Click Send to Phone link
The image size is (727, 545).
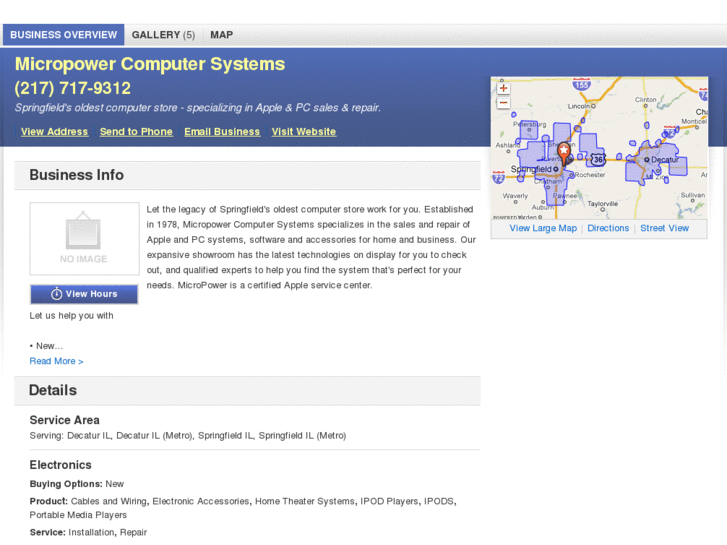click(x=136, y=132)
